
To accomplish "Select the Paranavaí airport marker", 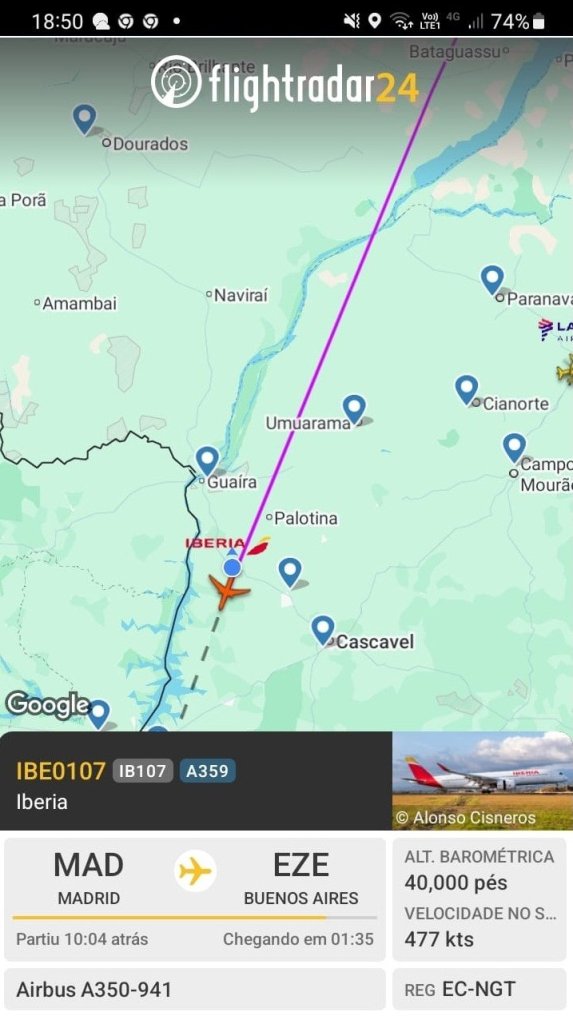I will pos(492,280).
